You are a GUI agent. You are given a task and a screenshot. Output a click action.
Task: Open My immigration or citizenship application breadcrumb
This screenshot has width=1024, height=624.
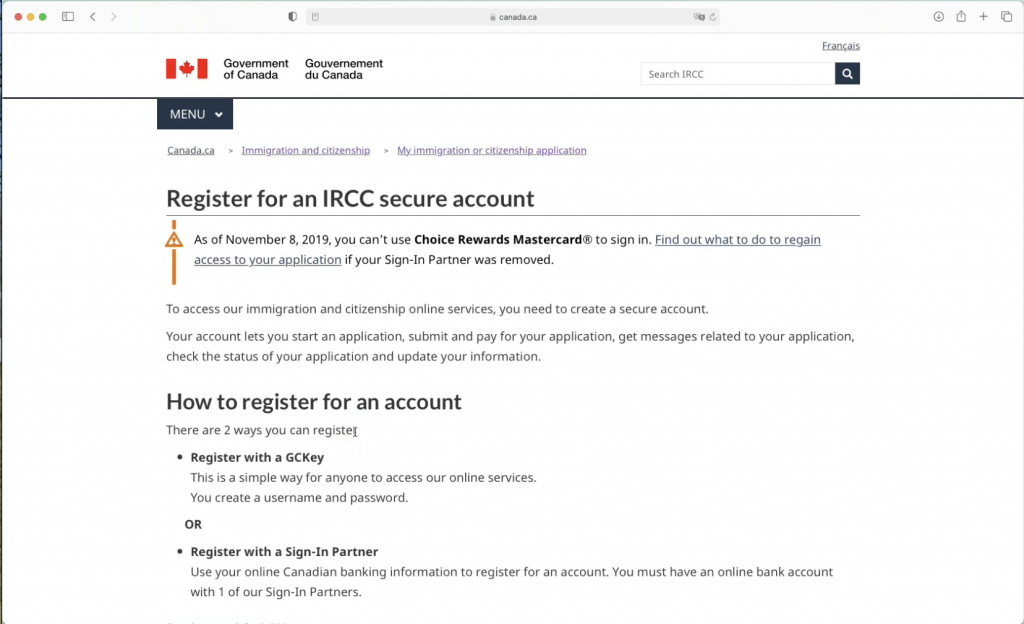click(x=491, y=151)
